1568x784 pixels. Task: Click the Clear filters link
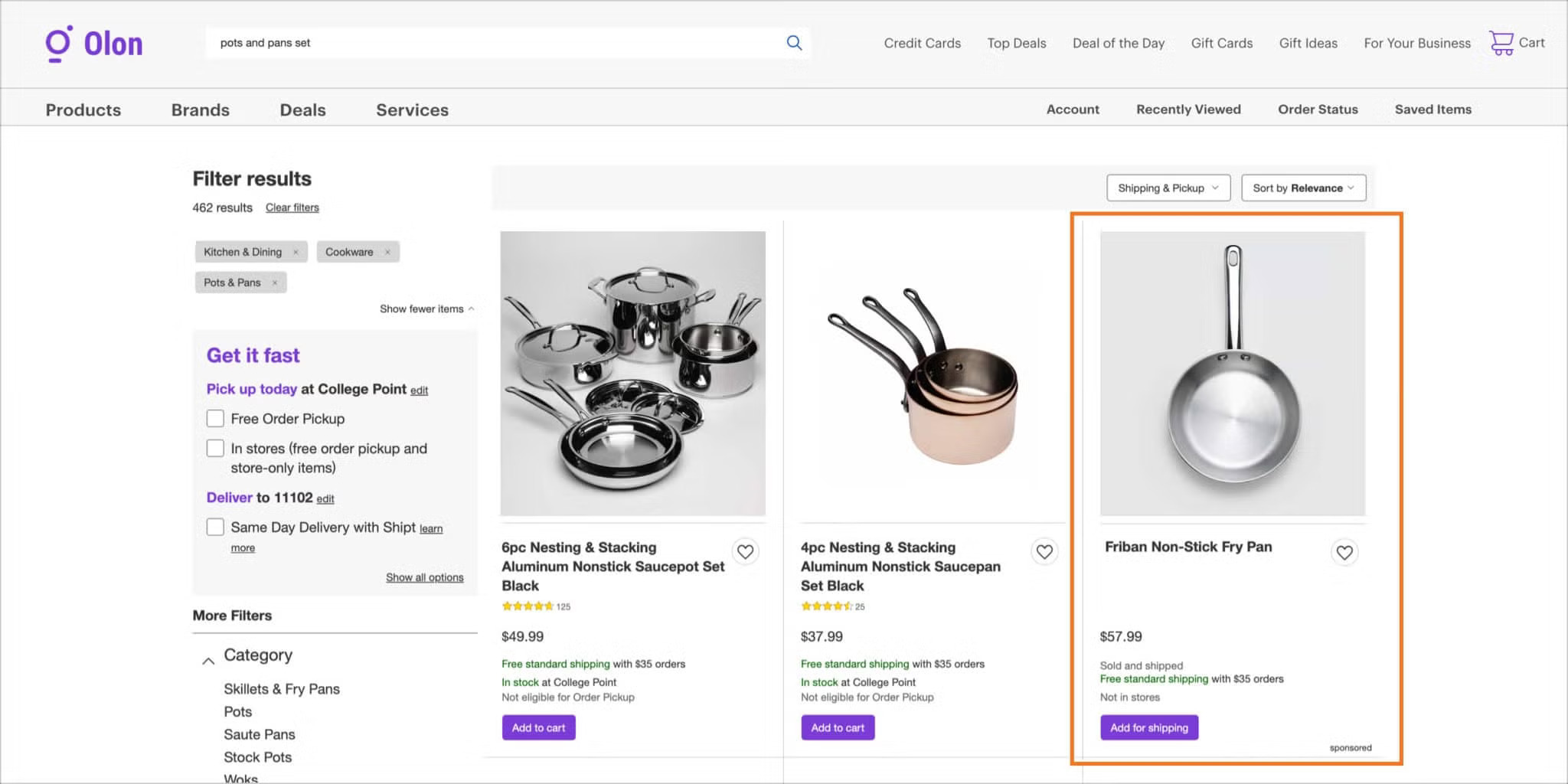292,207
